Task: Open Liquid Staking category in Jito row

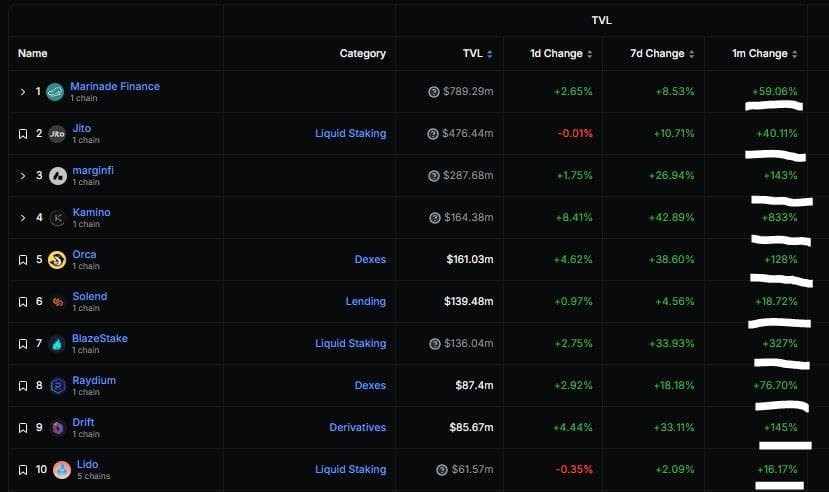Action: click(x=351, y=134)
